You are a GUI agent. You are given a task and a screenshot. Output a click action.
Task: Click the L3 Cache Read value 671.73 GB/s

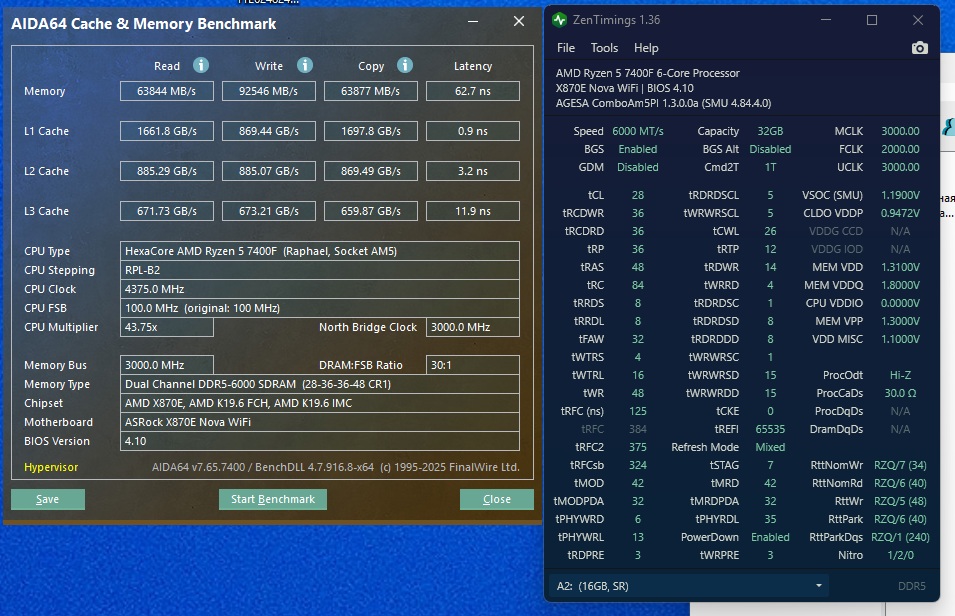(167, 211)
